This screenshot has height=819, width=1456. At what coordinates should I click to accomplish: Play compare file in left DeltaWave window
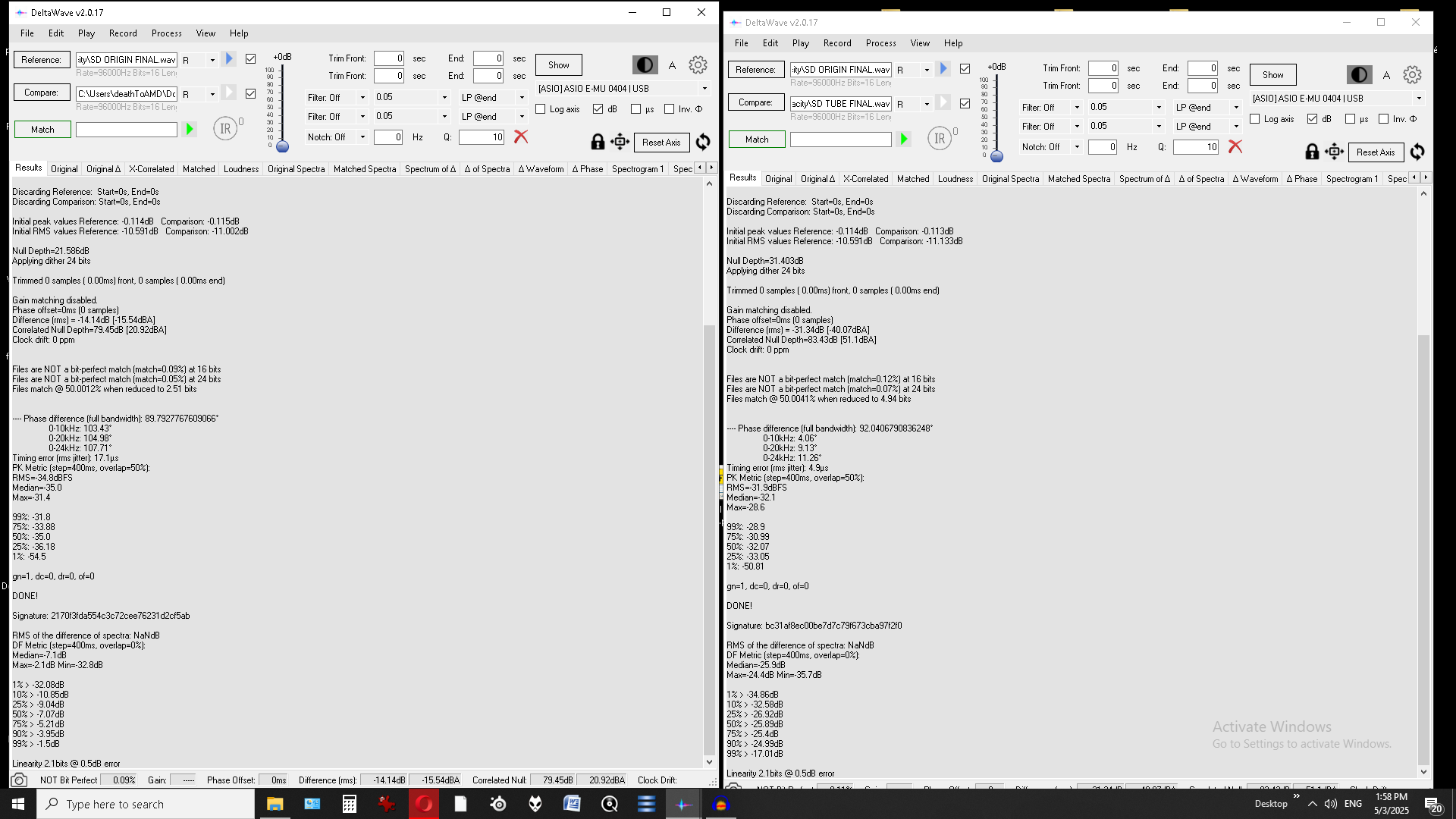click(x=229, y=93)
